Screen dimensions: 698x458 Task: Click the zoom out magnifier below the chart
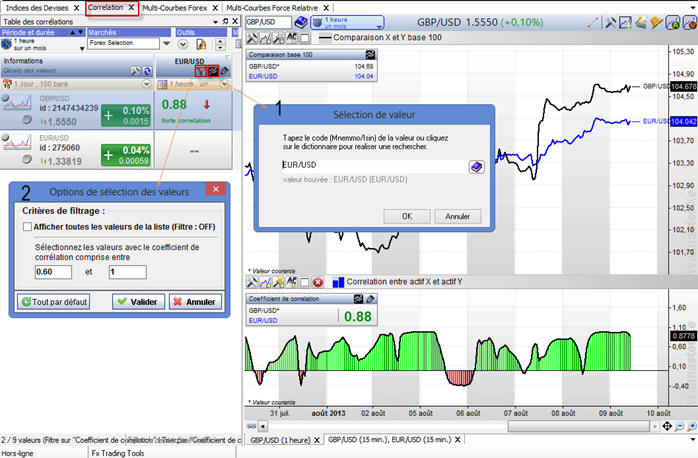click(679, 426)
